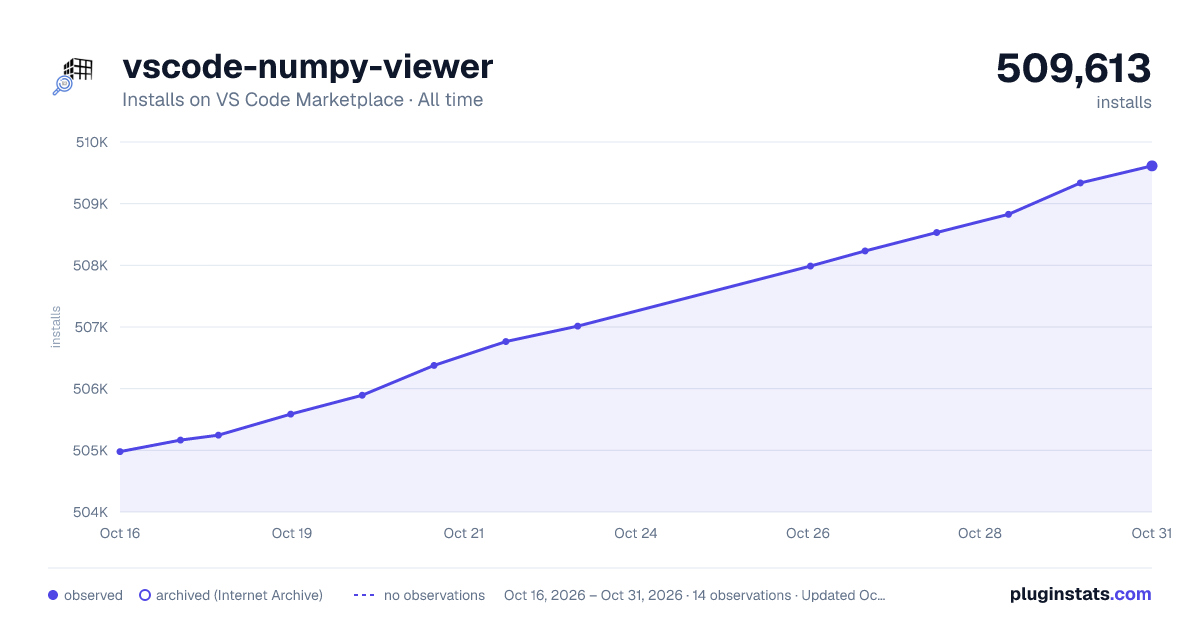Click the 507K y-axis label
This screenshot has width=1200, height=630.
(x=92, y=327)
